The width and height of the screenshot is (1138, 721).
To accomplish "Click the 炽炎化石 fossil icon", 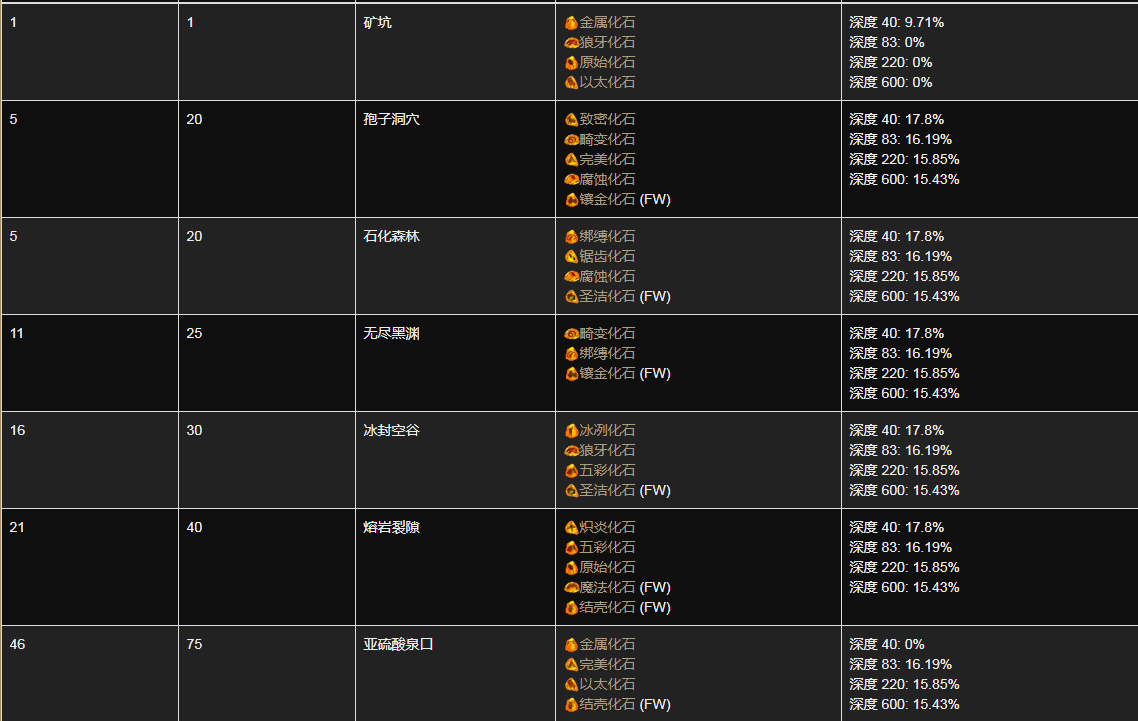I will pos(571,527).
